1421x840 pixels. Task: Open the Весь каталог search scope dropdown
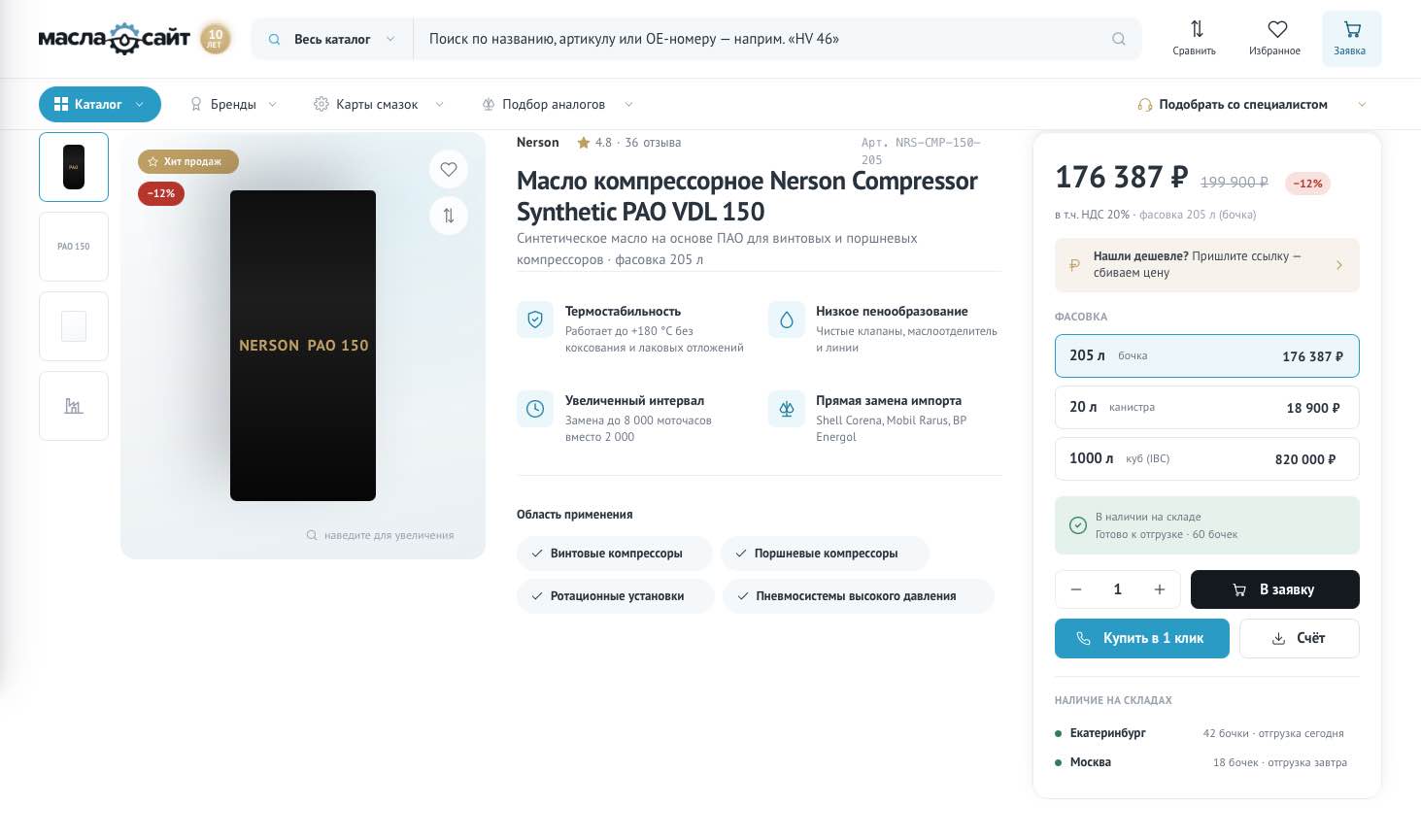tap(332, 40)
